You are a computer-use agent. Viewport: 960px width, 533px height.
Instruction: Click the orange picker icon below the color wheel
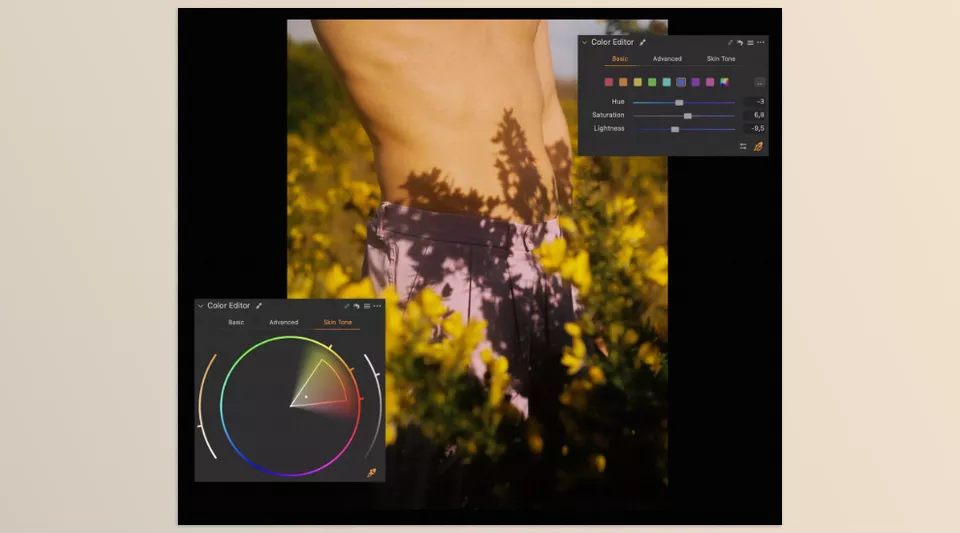372,472
